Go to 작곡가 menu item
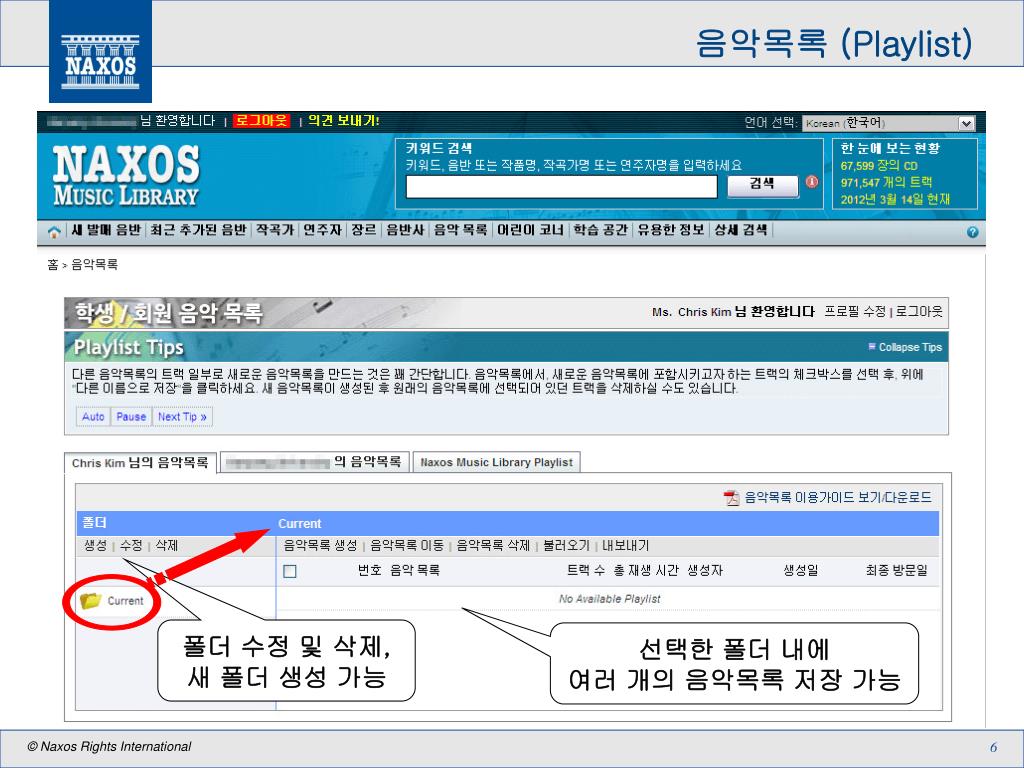 [x=274, y=230]
